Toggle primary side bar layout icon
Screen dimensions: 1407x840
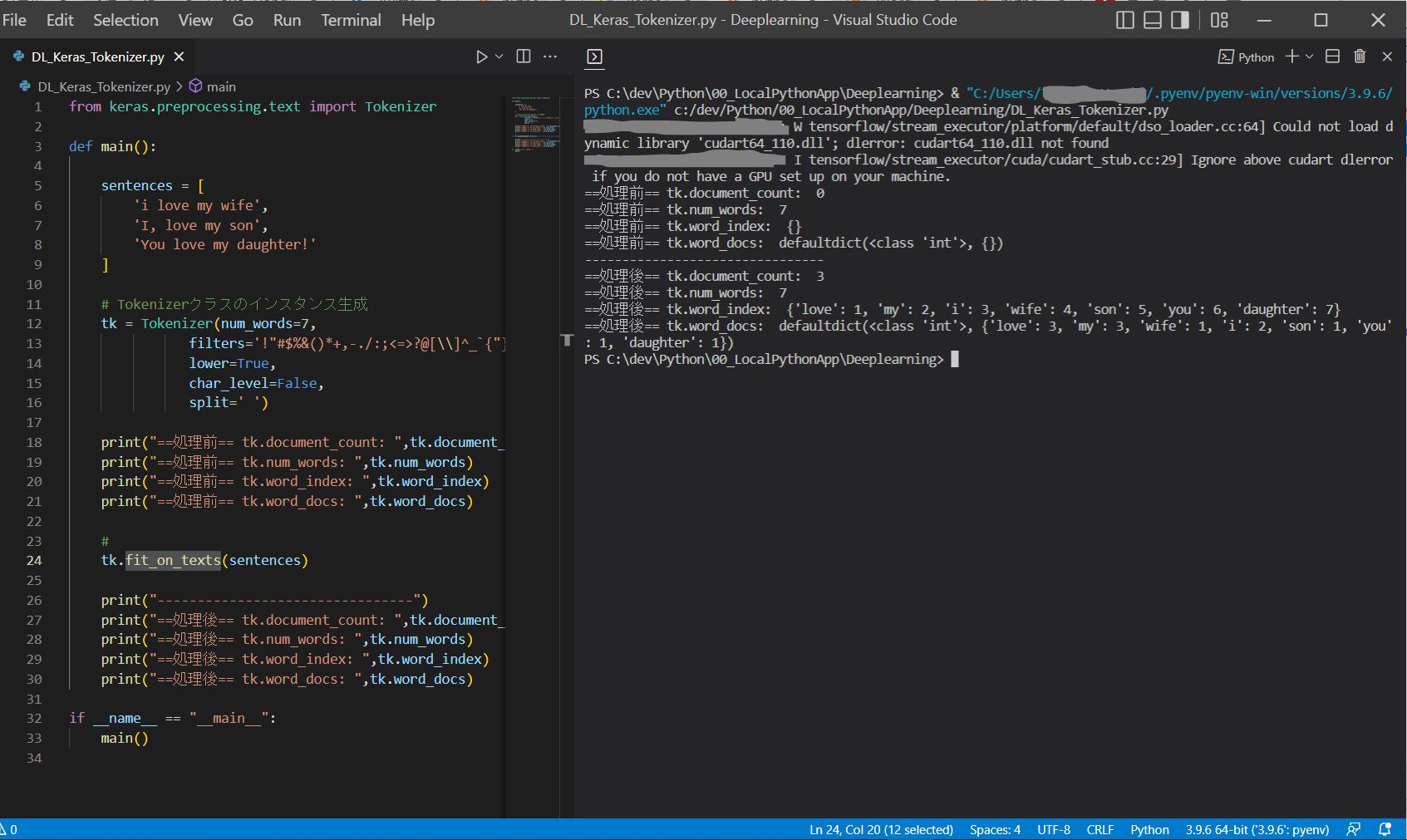tap(1124, 20)
